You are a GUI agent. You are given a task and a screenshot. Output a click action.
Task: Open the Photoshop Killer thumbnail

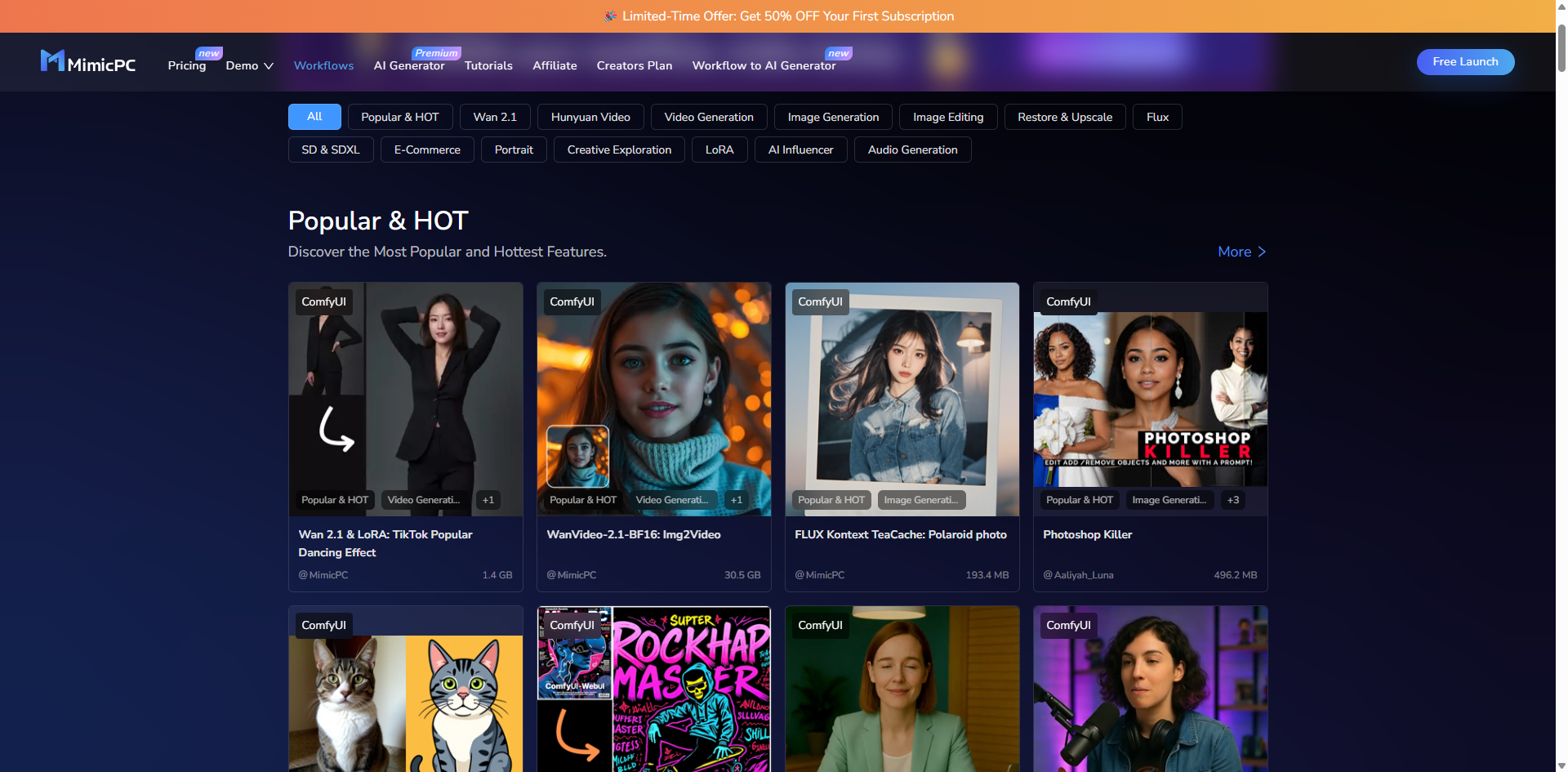(1151, 399)
